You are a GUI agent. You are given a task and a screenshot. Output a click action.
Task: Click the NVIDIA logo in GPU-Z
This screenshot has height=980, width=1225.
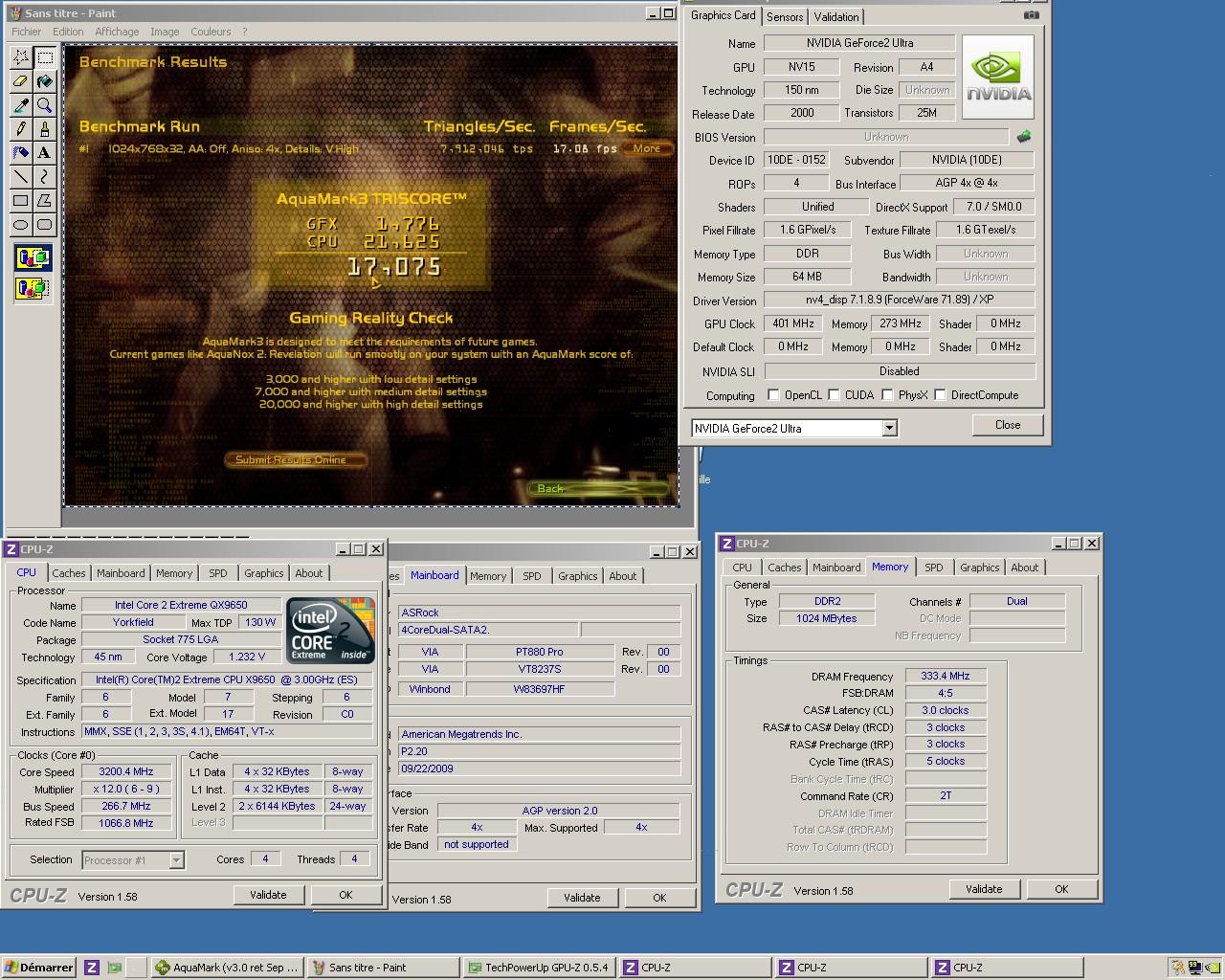click(x=998, y=77)
